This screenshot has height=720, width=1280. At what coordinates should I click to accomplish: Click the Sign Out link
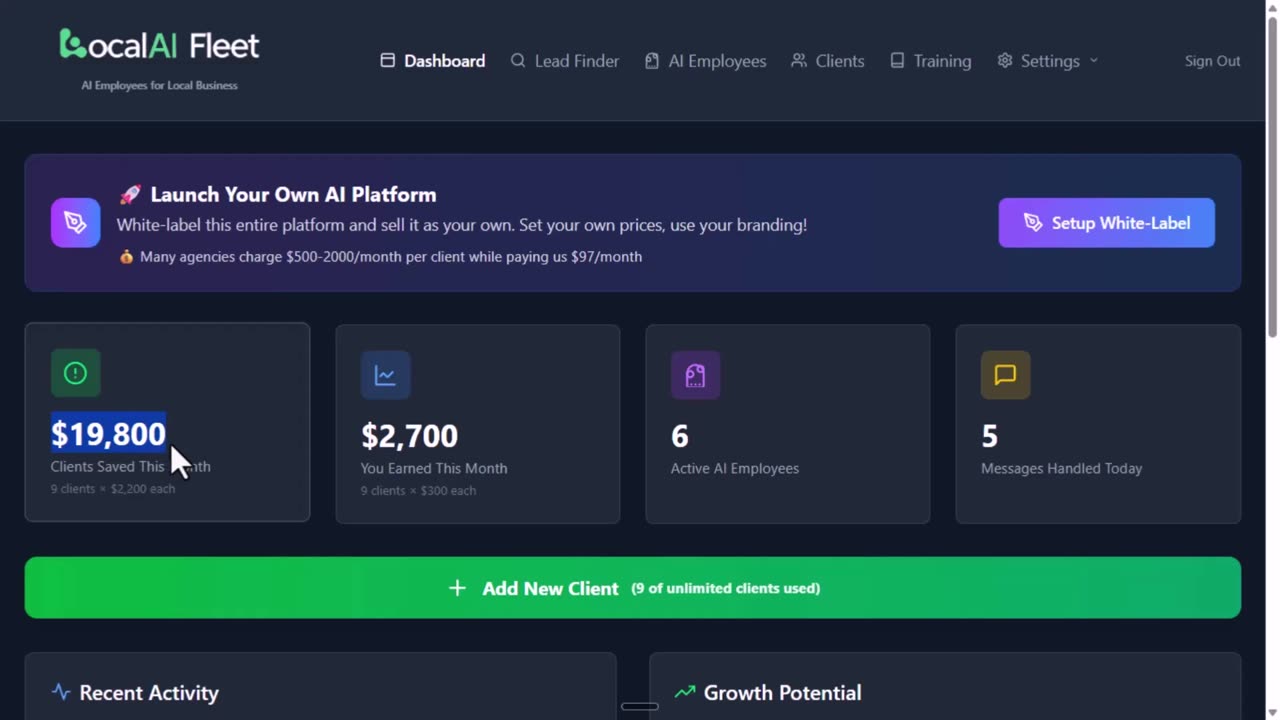[x=1212, y=61]
